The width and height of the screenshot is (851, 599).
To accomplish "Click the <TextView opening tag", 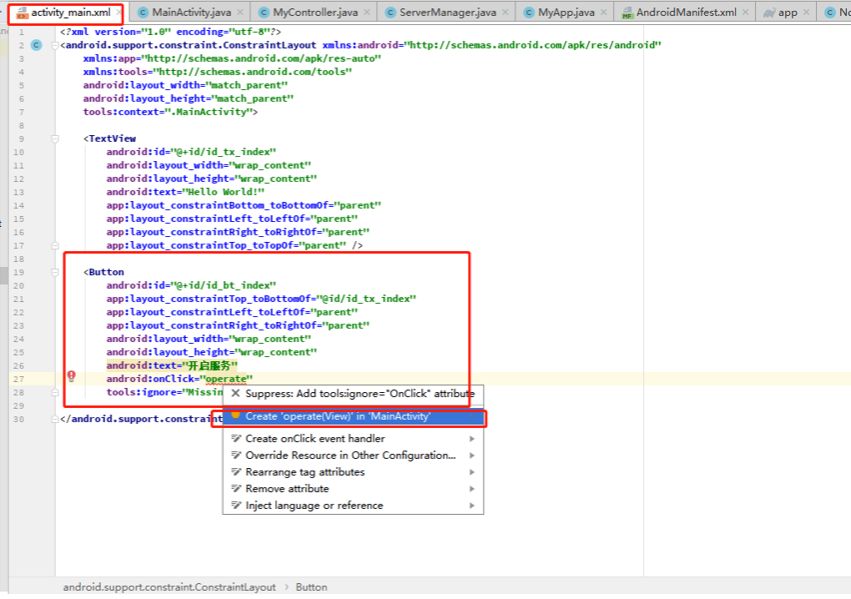I will (x=110, y=139).
